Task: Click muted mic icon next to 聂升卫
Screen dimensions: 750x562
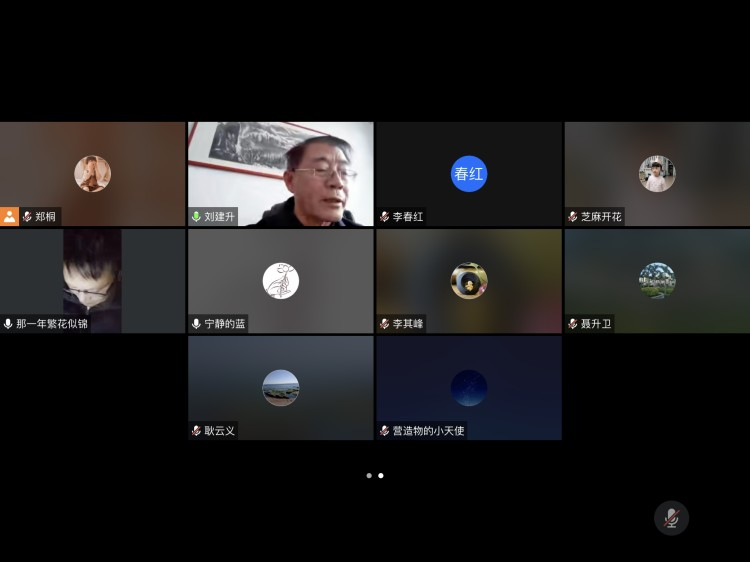Action: click(573, 324)
